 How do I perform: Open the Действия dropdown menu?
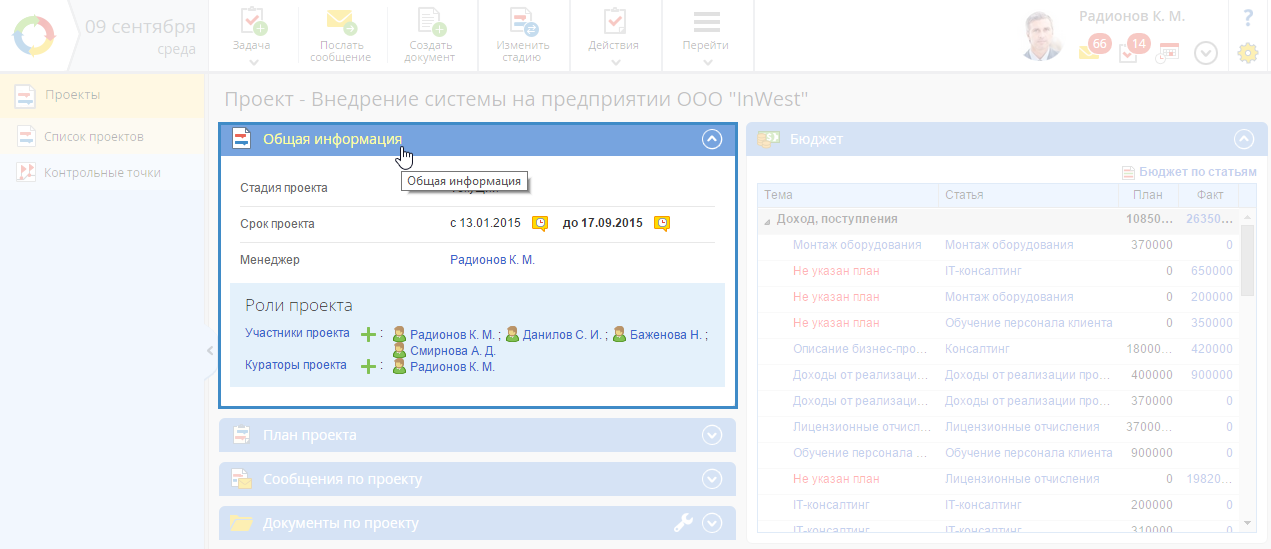tap(614, 35)
